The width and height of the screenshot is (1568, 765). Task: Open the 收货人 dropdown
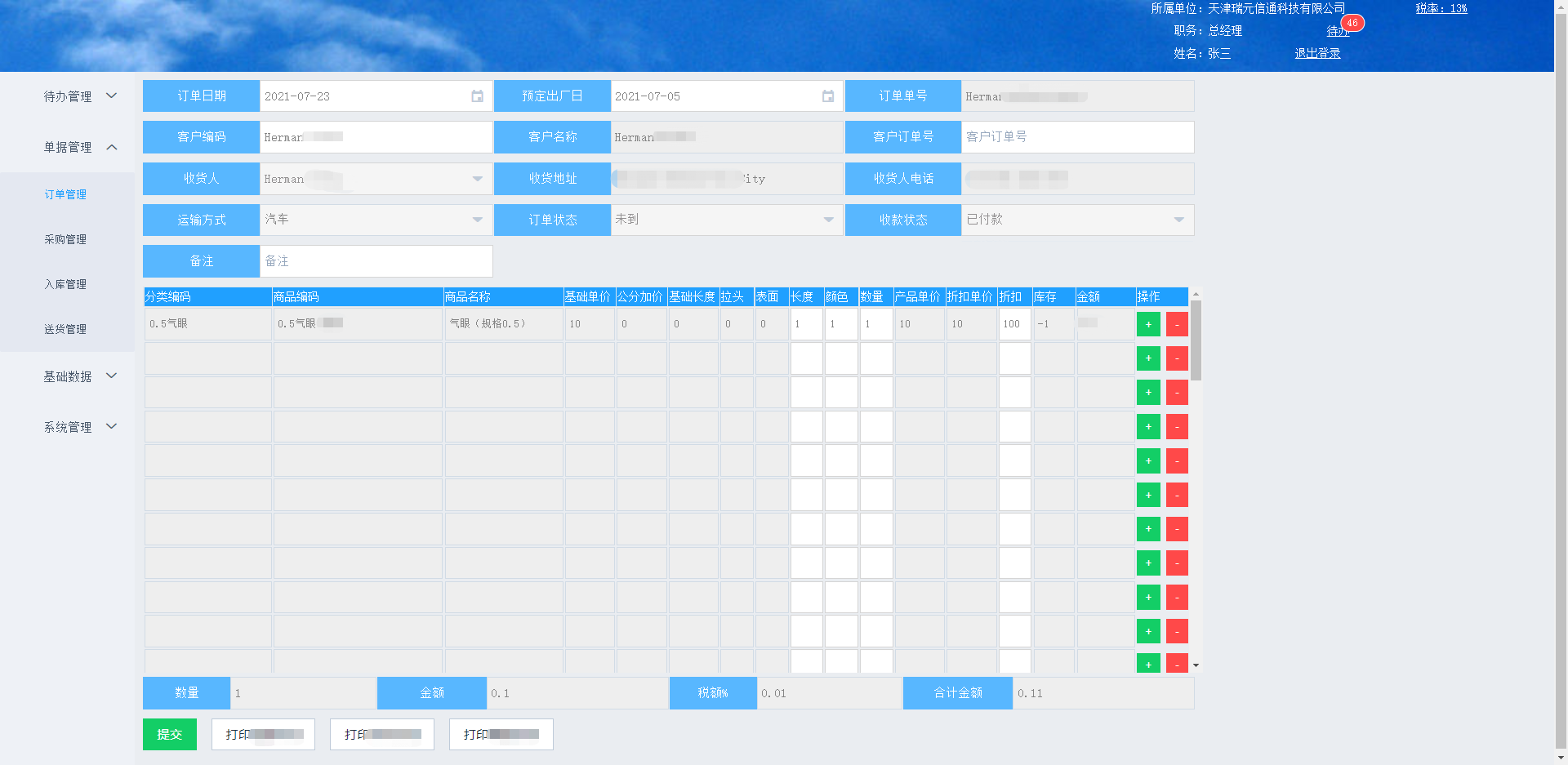477,179
